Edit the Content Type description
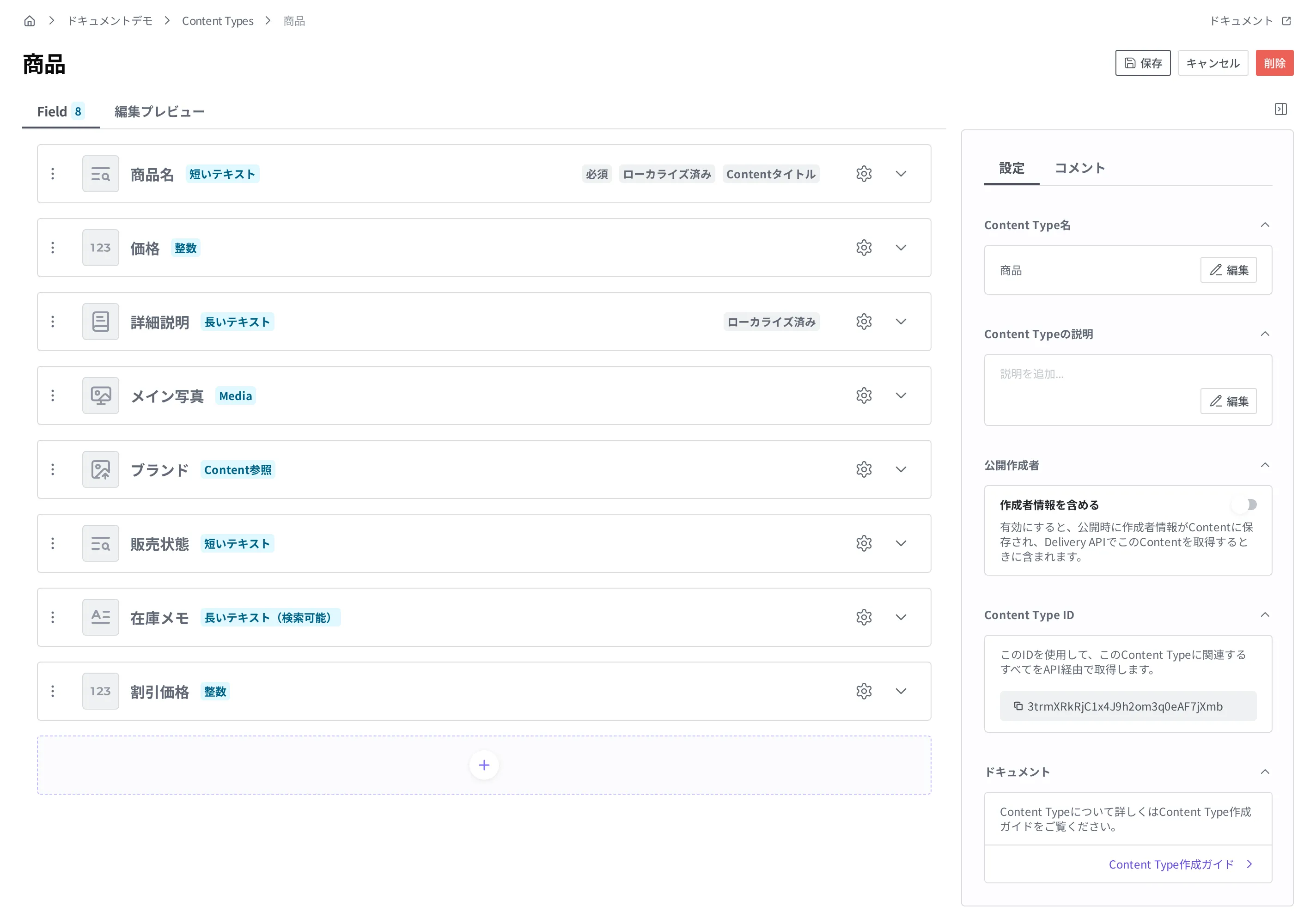Viewport: 1316px width, 924px height. tap(1228, 401)
